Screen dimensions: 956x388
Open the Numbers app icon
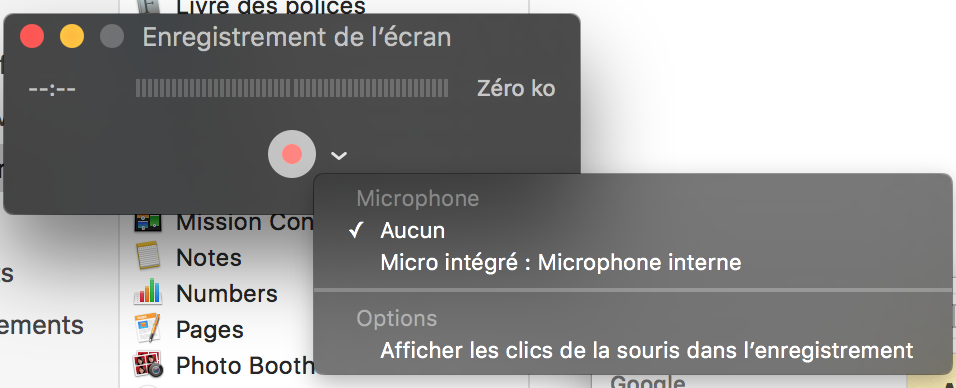pyautogui.click(x=148, y=292)
